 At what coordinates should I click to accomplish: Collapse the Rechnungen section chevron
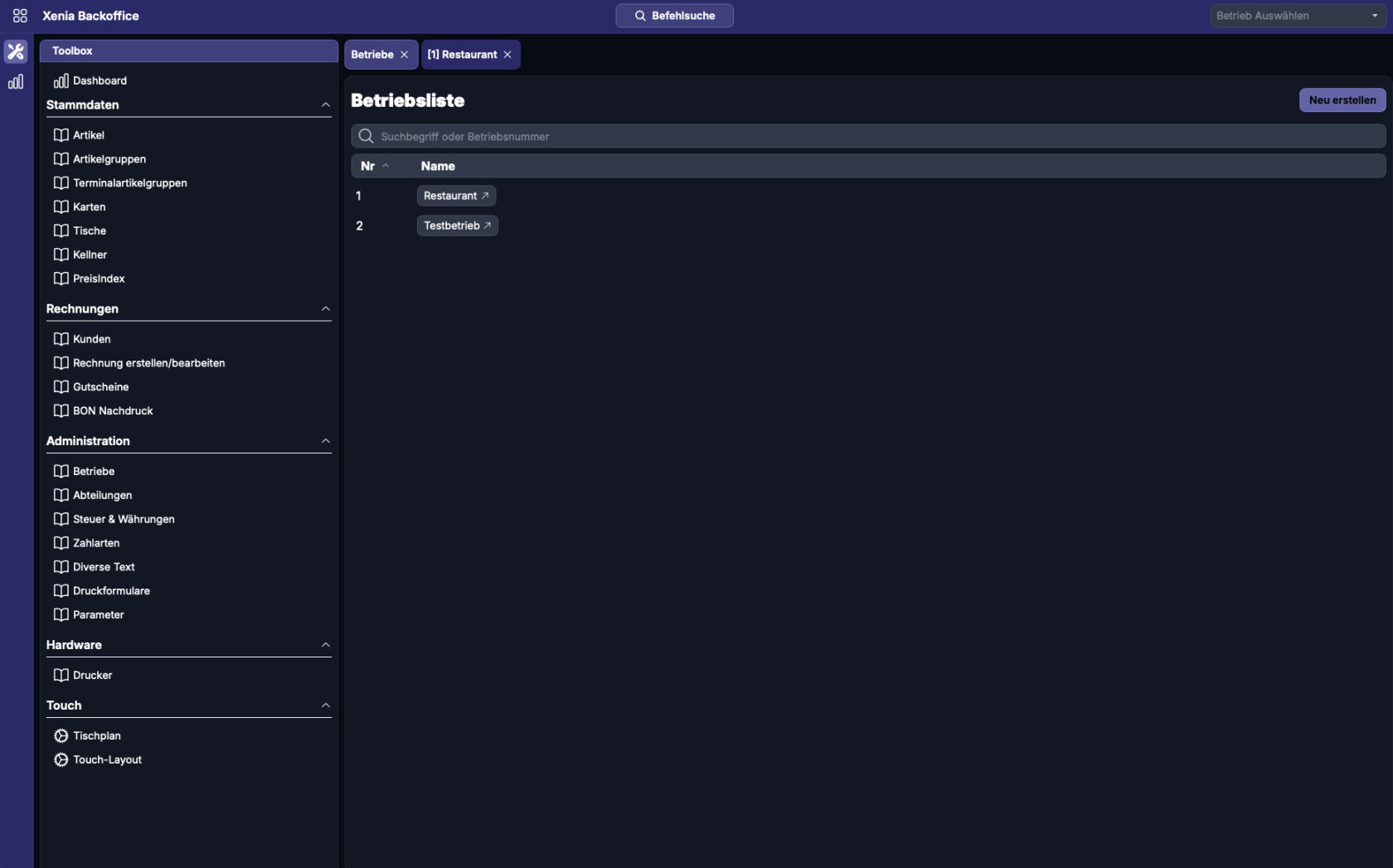[x=325, y=309]
